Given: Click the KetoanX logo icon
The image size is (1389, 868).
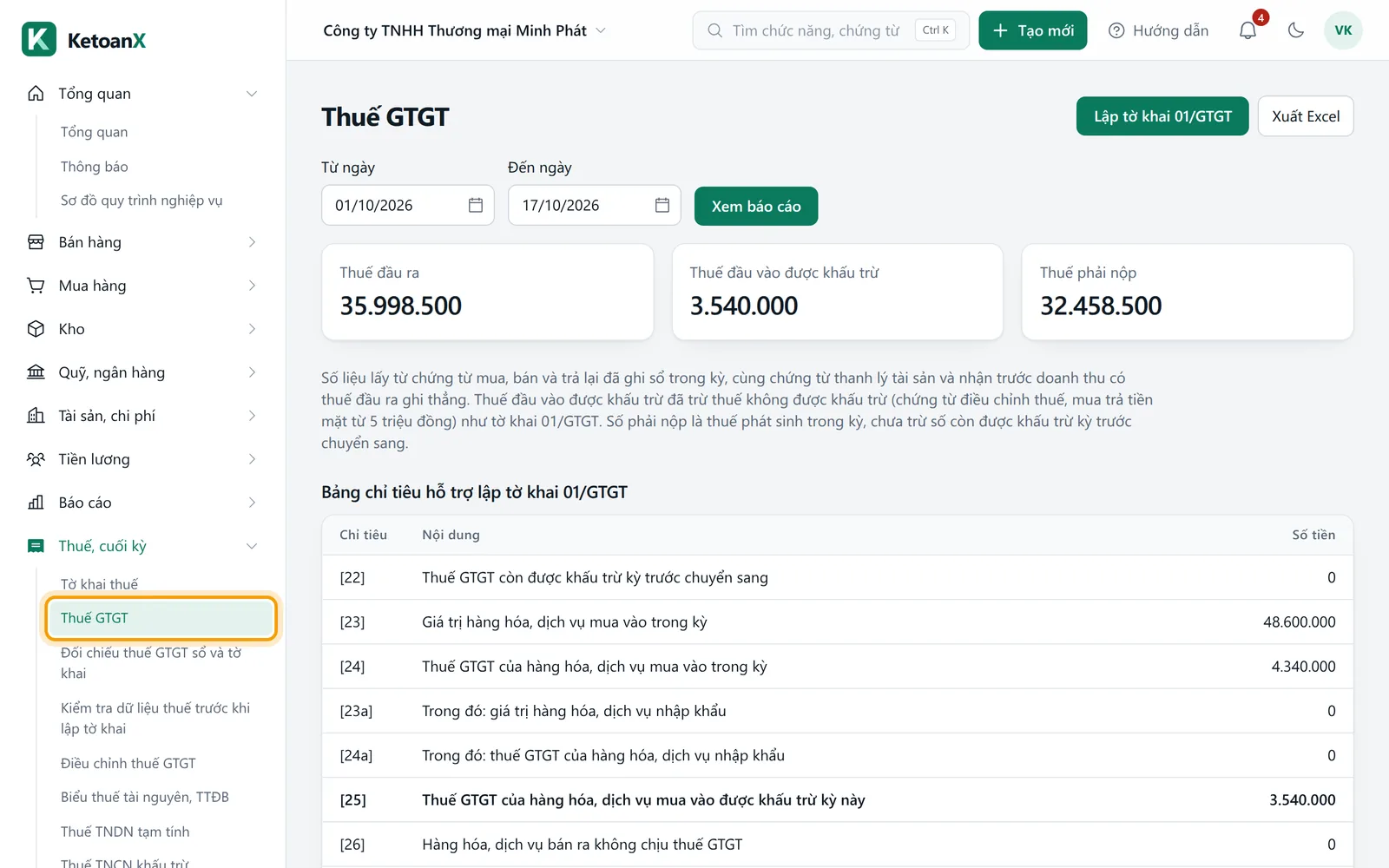Looking at the screenshot, I should pos(39,39).
